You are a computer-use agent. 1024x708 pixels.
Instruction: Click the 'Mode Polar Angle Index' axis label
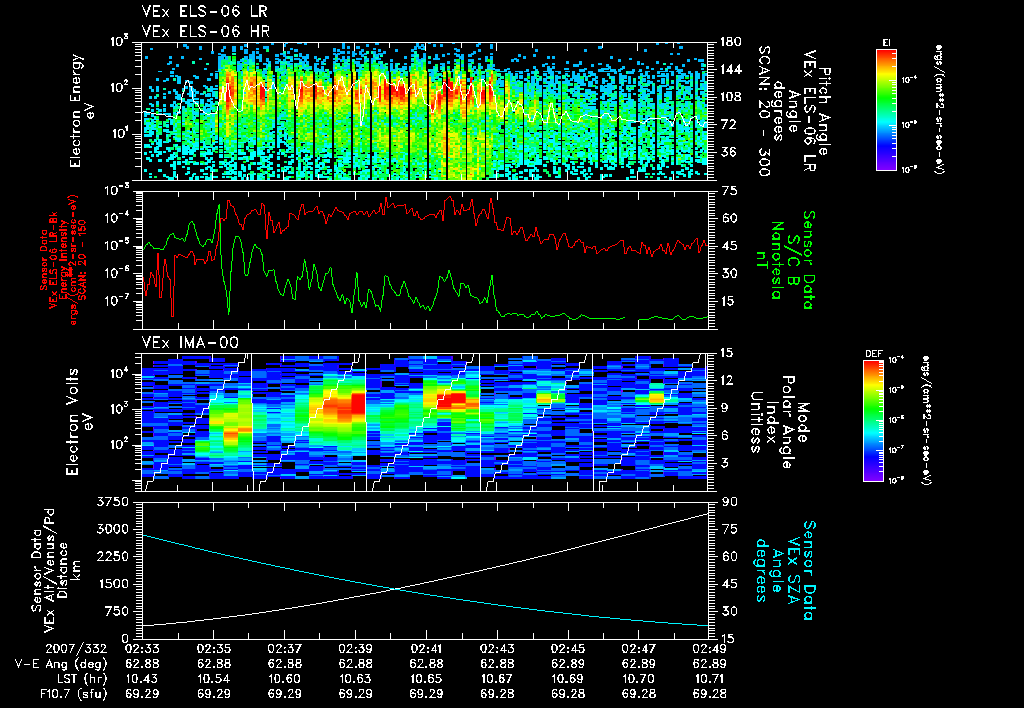click(788, 422)
